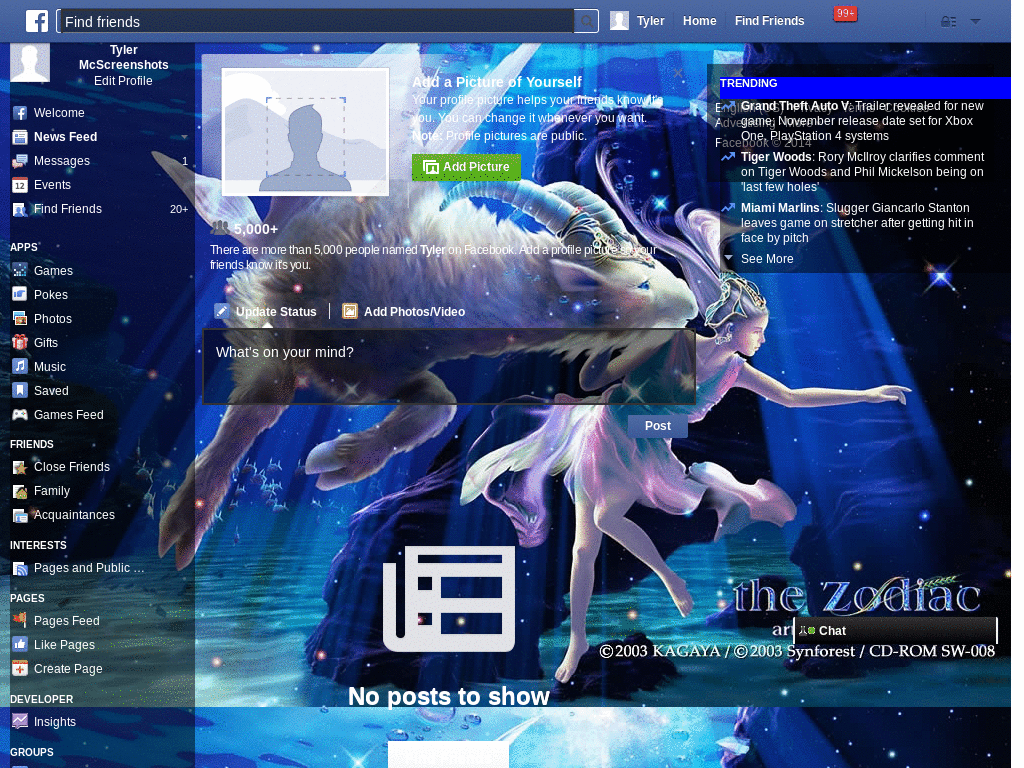Image resolution: width=1024 pixels, height=768 pixels.
Task: Click the Messages count 1
Action: coord(185,161)
